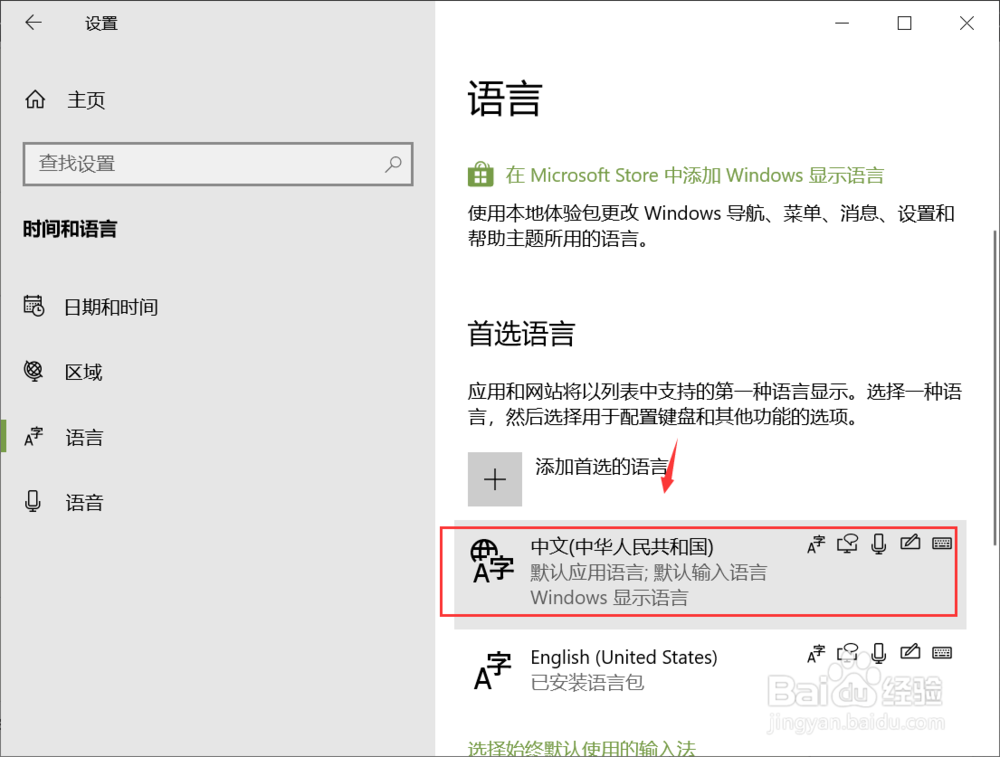Click the handwriting icon for English (United States)

pyautogui.click(x=911, y=652)
